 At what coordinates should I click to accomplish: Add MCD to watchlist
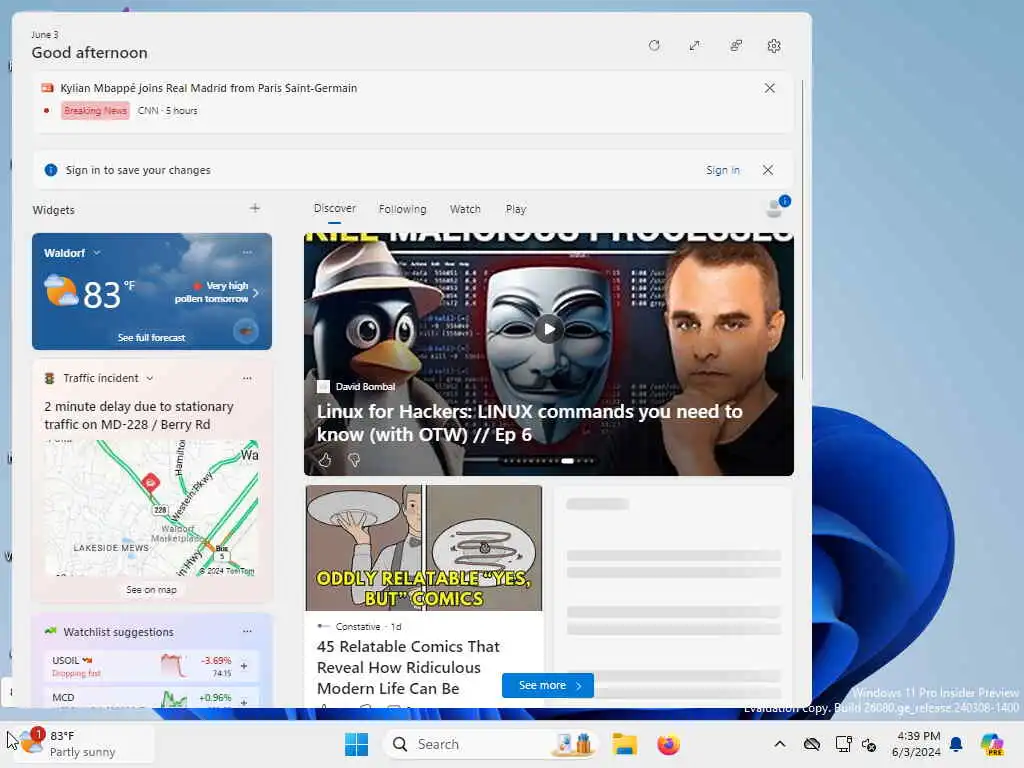coord(244,703)
